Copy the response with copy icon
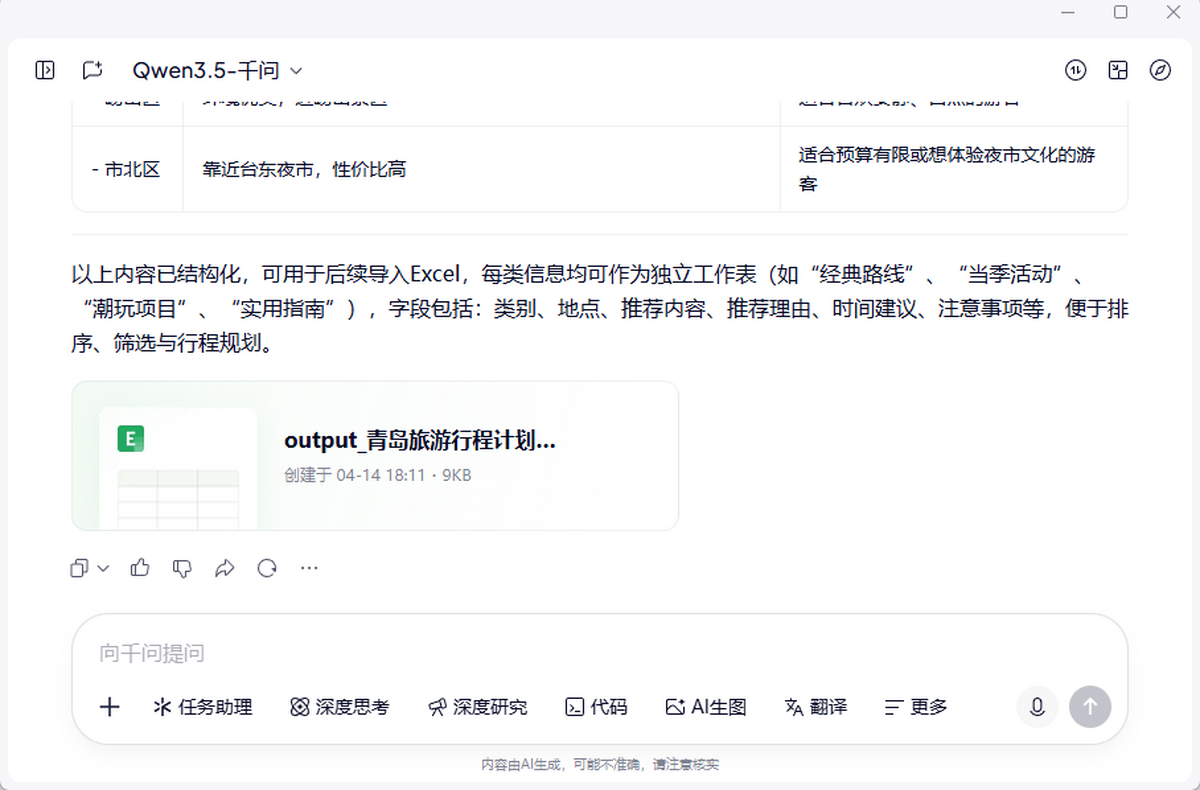Image resolution: width=1200 pixels, height=790 pixels. tap(79, 568)
